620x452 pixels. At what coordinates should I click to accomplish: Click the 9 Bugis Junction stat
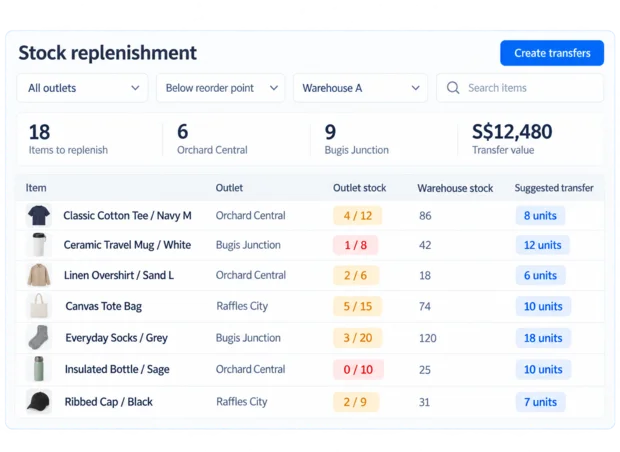(356, 139)
